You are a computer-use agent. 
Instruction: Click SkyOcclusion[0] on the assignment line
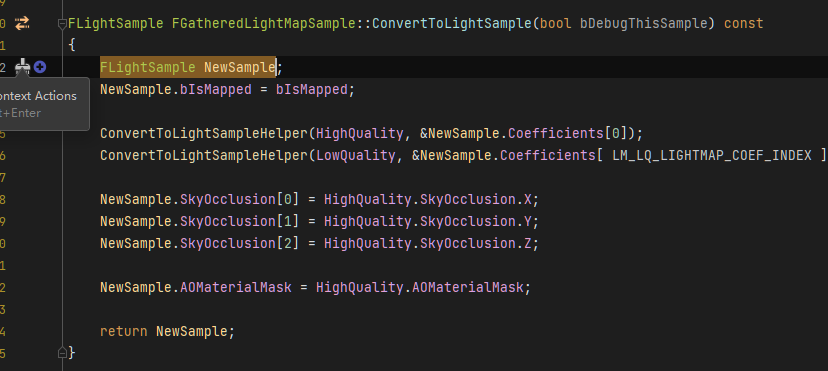[x=240, y=199]
